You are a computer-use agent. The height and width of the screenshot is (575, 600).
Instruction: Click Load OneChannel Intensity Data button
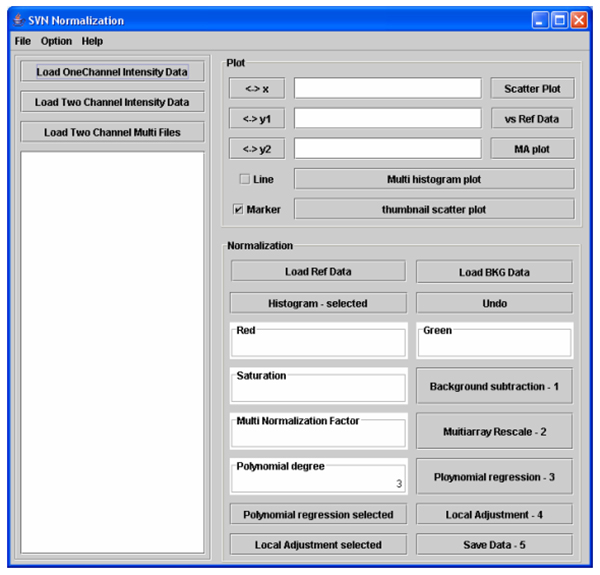click(x=112, y=72)
